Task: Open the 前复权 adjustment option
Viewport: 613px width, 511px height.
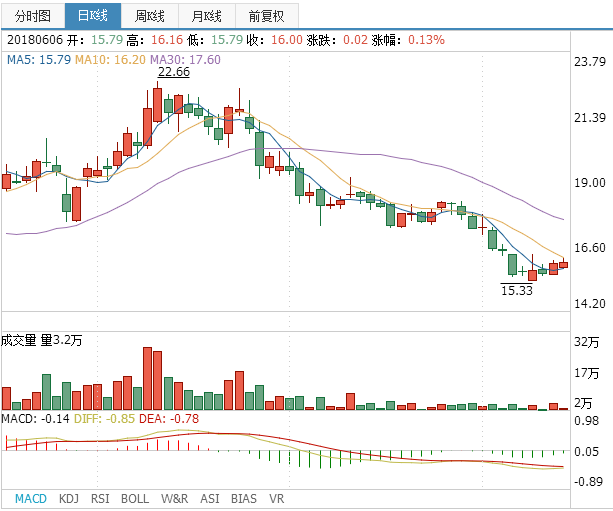Action: pyautogui.click(x=266, y=16)
